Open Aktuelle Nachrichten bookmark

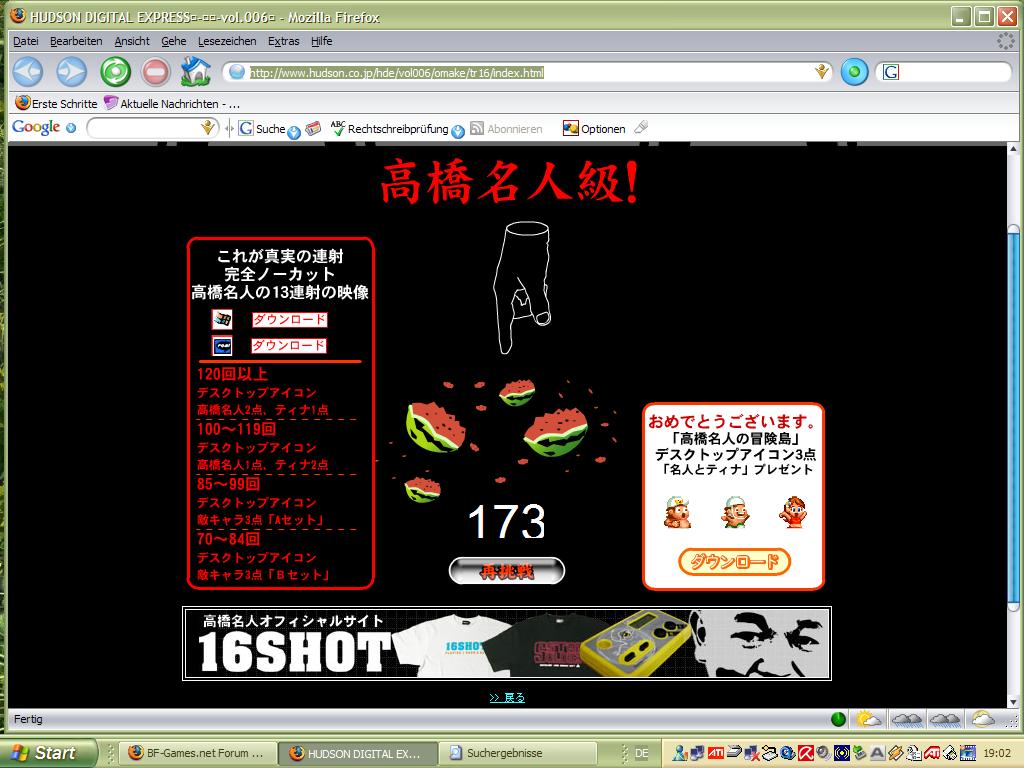coord(172,103)
